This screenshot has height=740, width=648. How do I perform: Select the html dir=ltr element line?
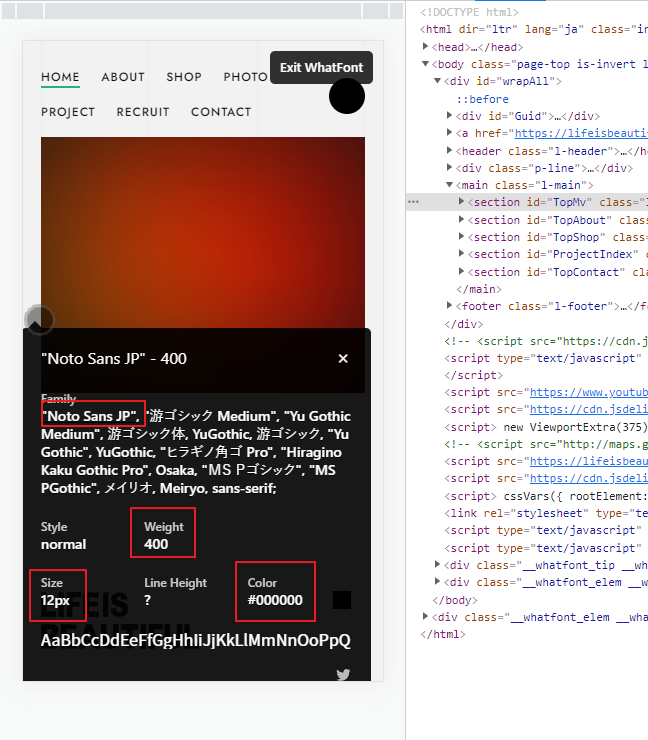pyautogui.click(x=534, y=29)
